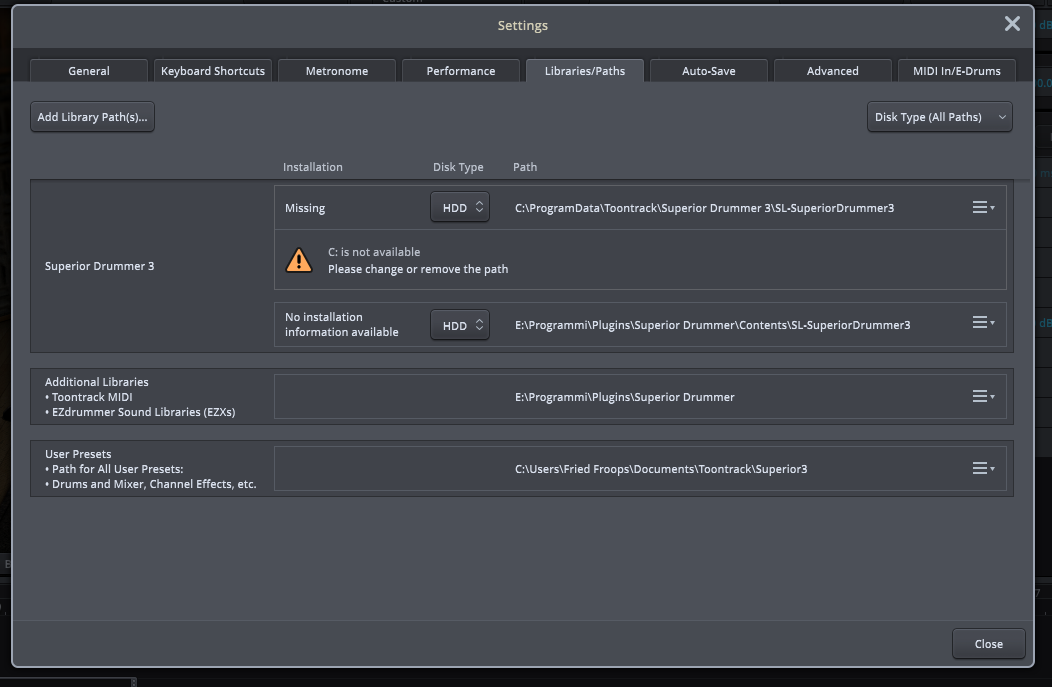This screenshot has height=687, width=1052.
Task: Open the MIDI In/E-Drums tab
Action: coord(957,70)
